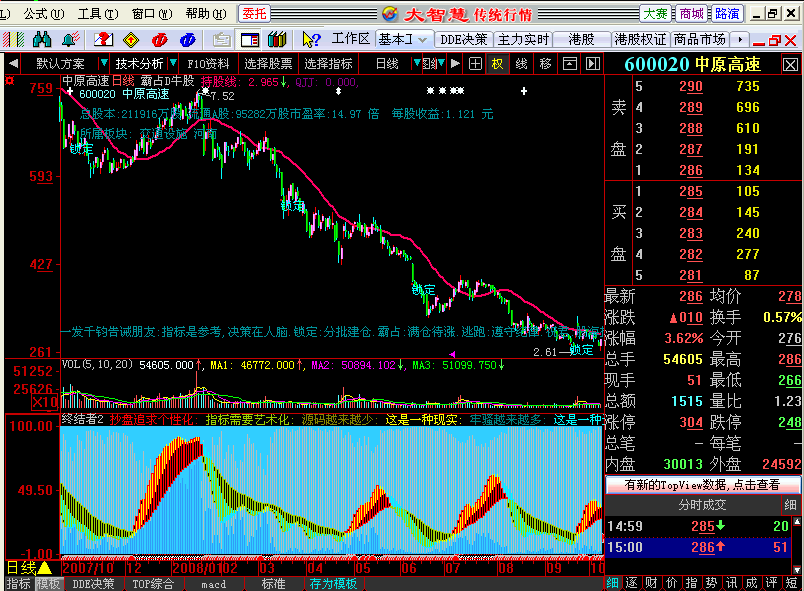
Task: Show more workspace tabs arrow
Action: (739, 39)
